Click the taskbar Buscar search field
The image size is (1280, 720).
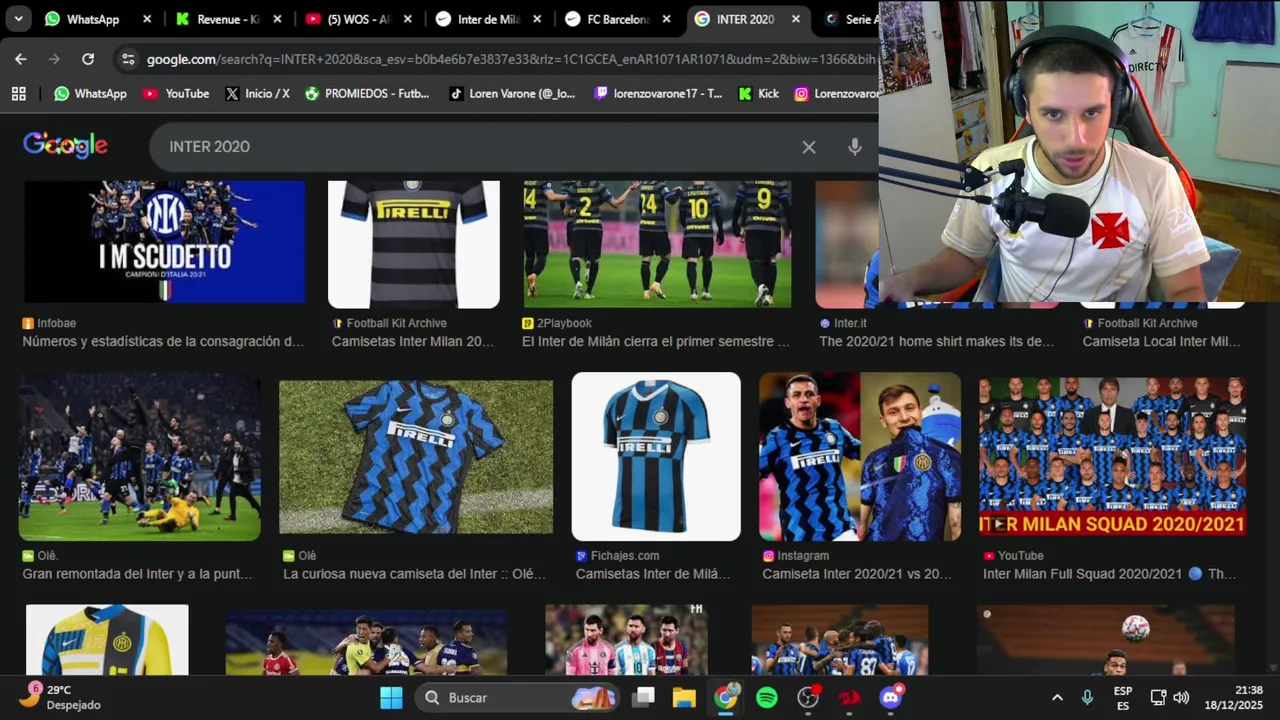pos(518,697)
